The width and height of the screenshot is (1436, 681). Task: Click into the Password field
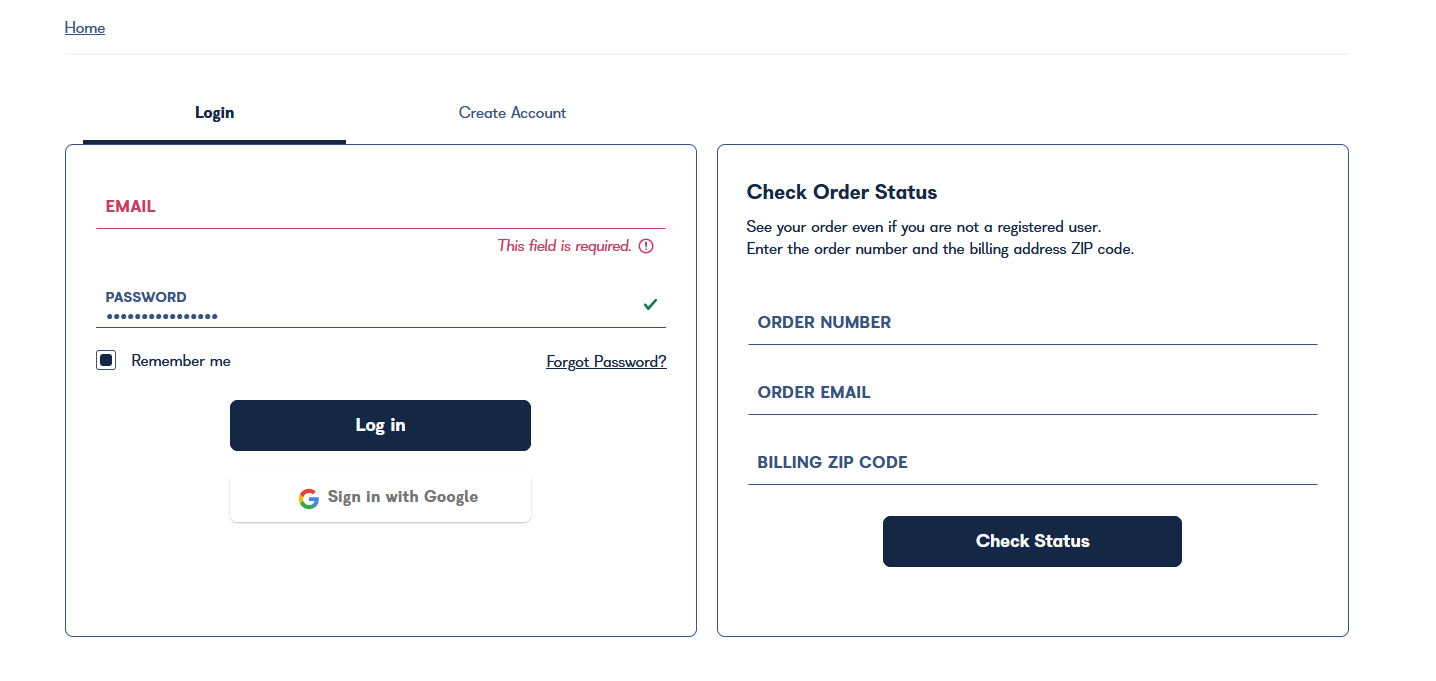[x=380, y=316]
